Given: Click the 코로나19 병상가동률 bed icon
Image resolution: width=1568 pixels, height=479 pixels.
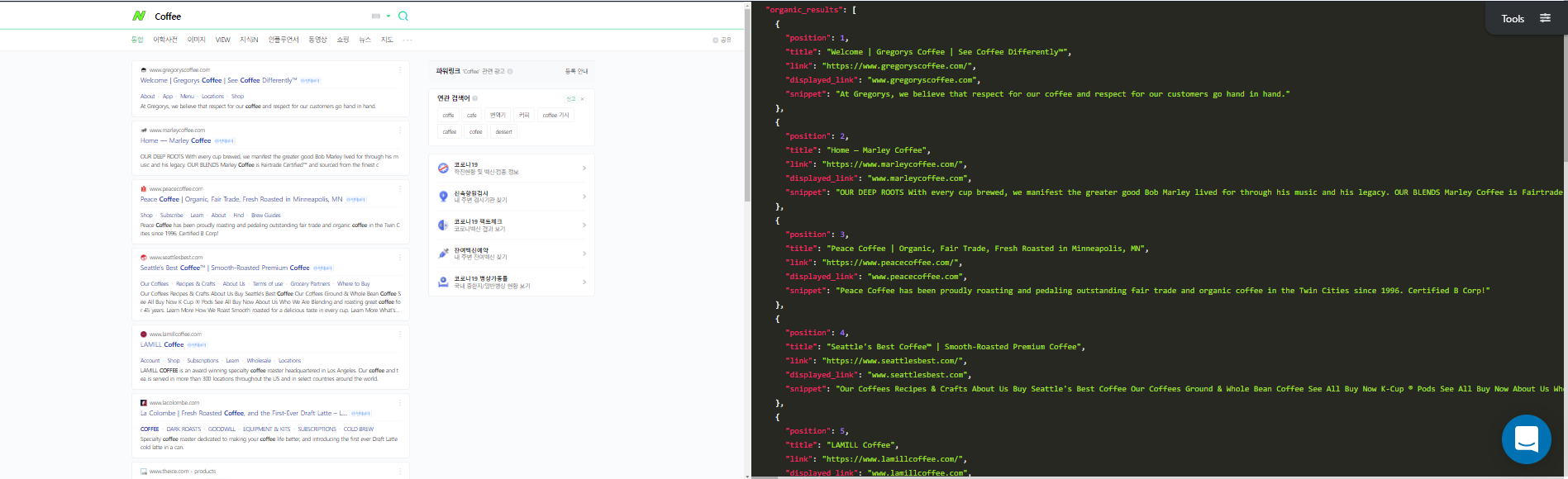Looking at the screenshot, I should point(443,282).
